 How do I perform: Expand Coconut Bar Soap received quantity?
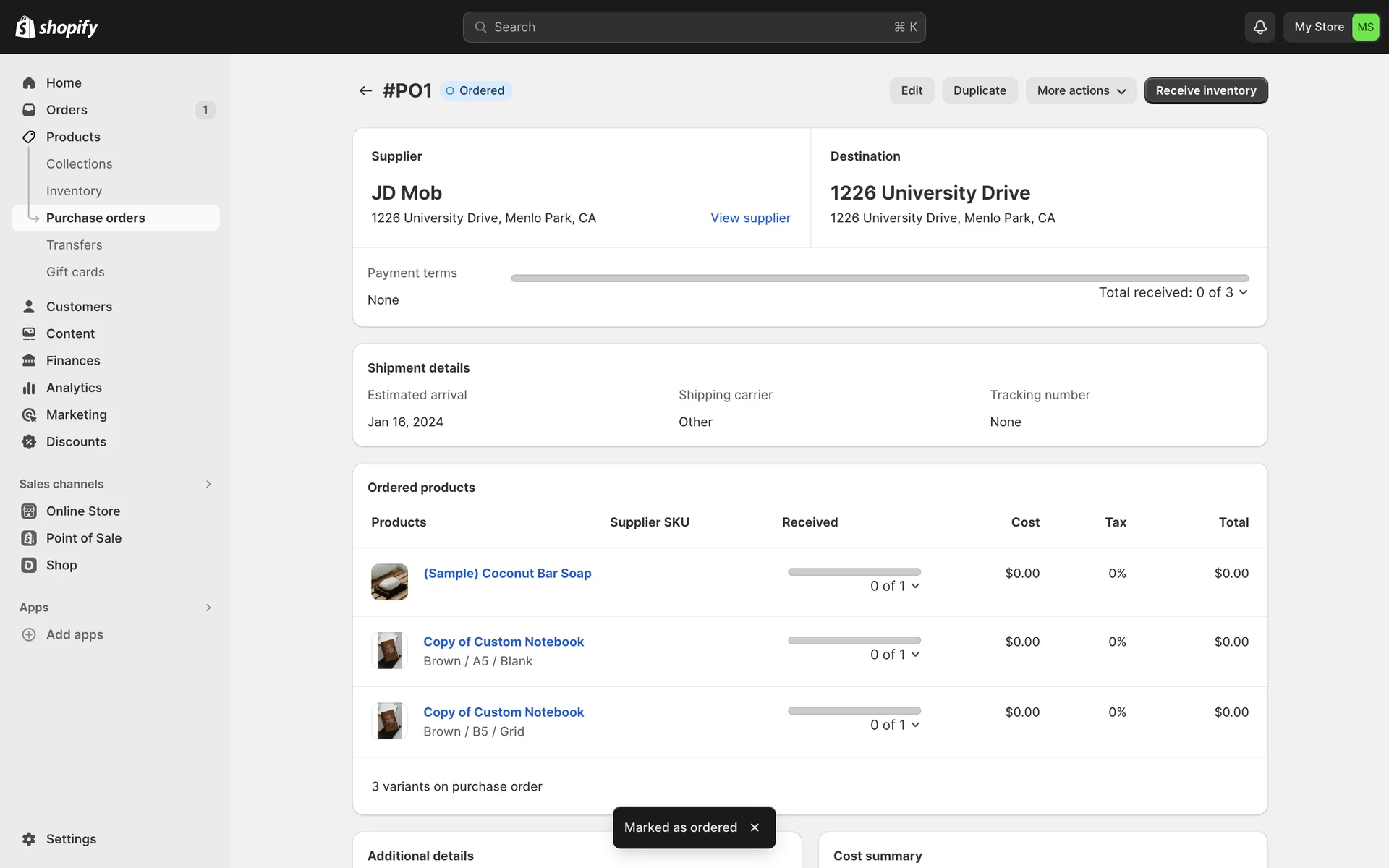click(895, 586)
